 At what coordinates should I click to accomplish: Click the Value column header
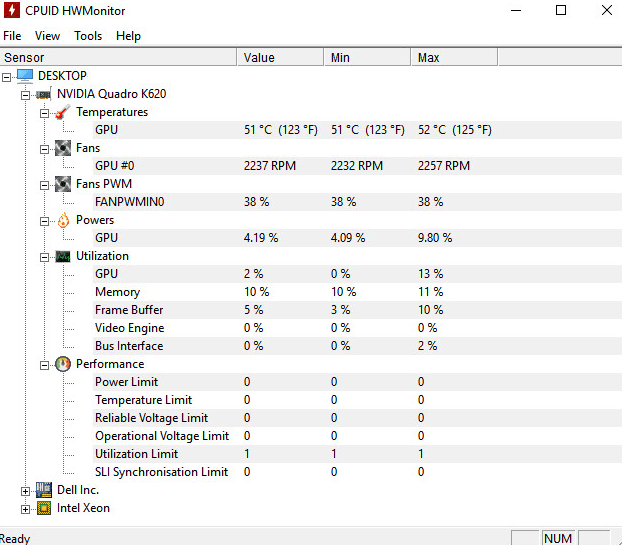pyautogui.click(x=280, y=58)
